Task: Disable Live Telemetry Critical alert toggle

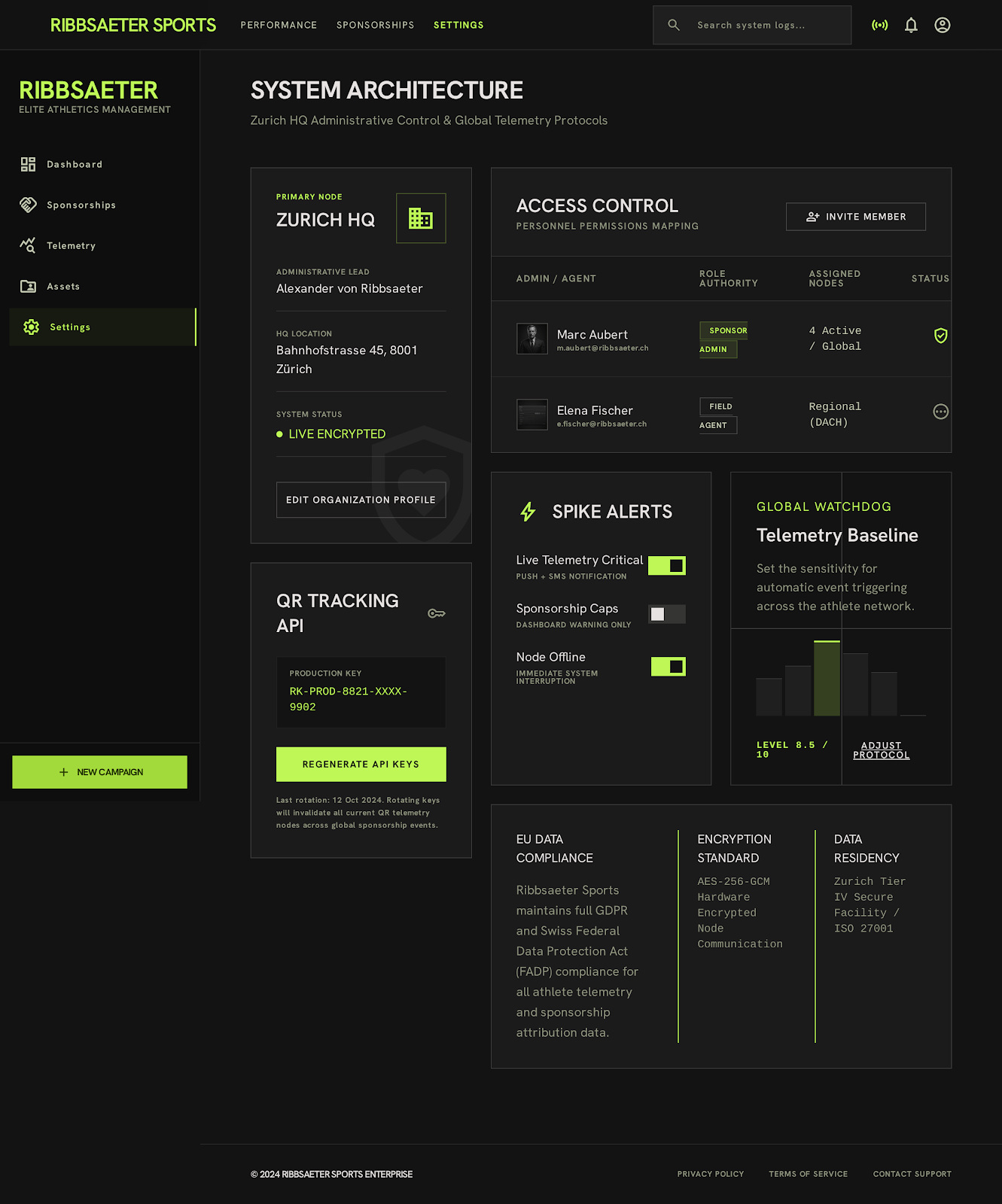Action: 667,565
